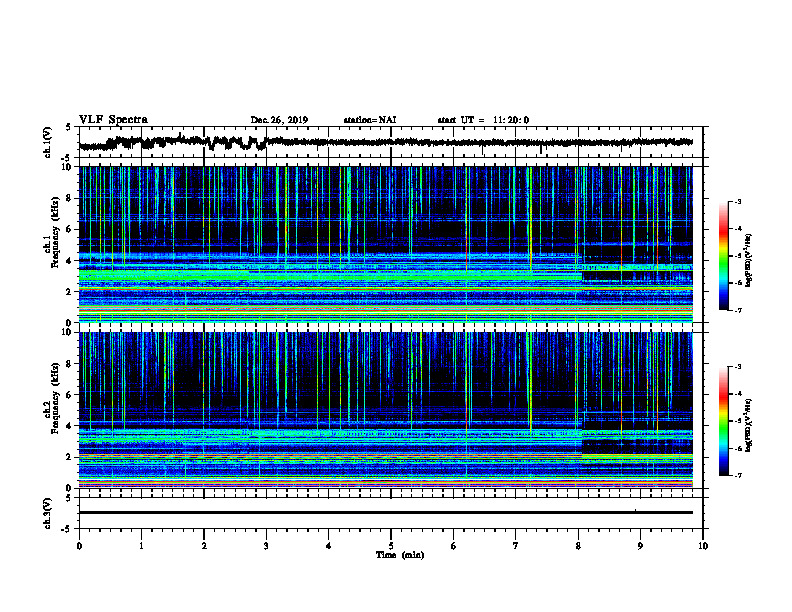This screenshot has height=612, width=792.
Task: Click the ch.1 spectrogram frequency tick "6"
Action: tap(70, 229)
